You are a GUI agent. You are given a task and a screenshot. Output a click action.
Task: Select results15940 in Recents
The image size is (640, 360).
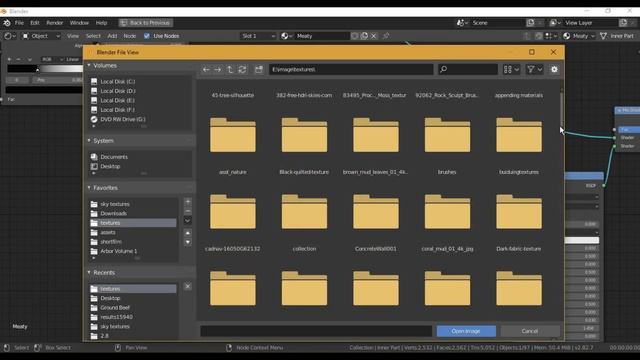click(116, 317)
